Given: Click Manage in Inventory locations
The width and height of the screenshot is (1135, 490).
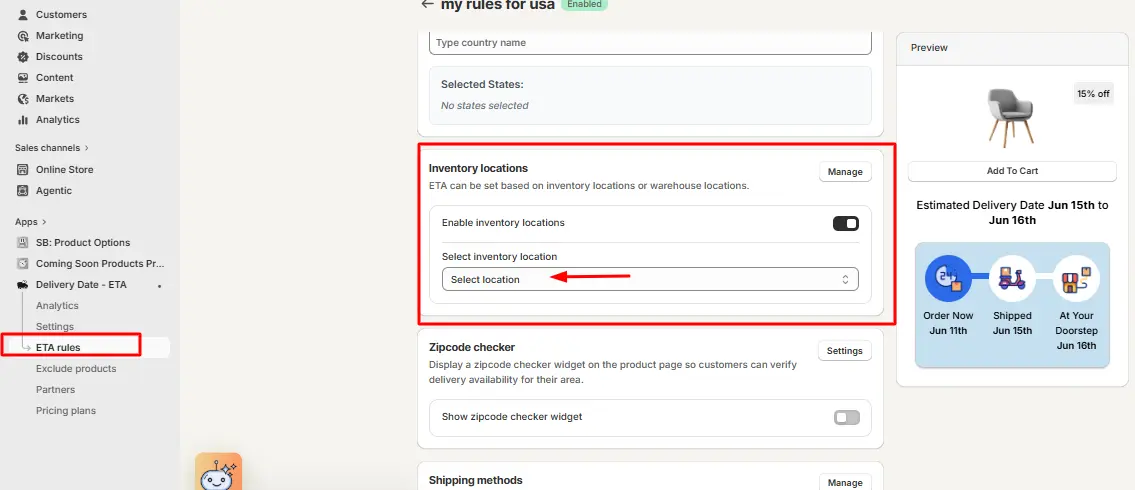Looking at the screenshot, I should click(x=845, y=172).
